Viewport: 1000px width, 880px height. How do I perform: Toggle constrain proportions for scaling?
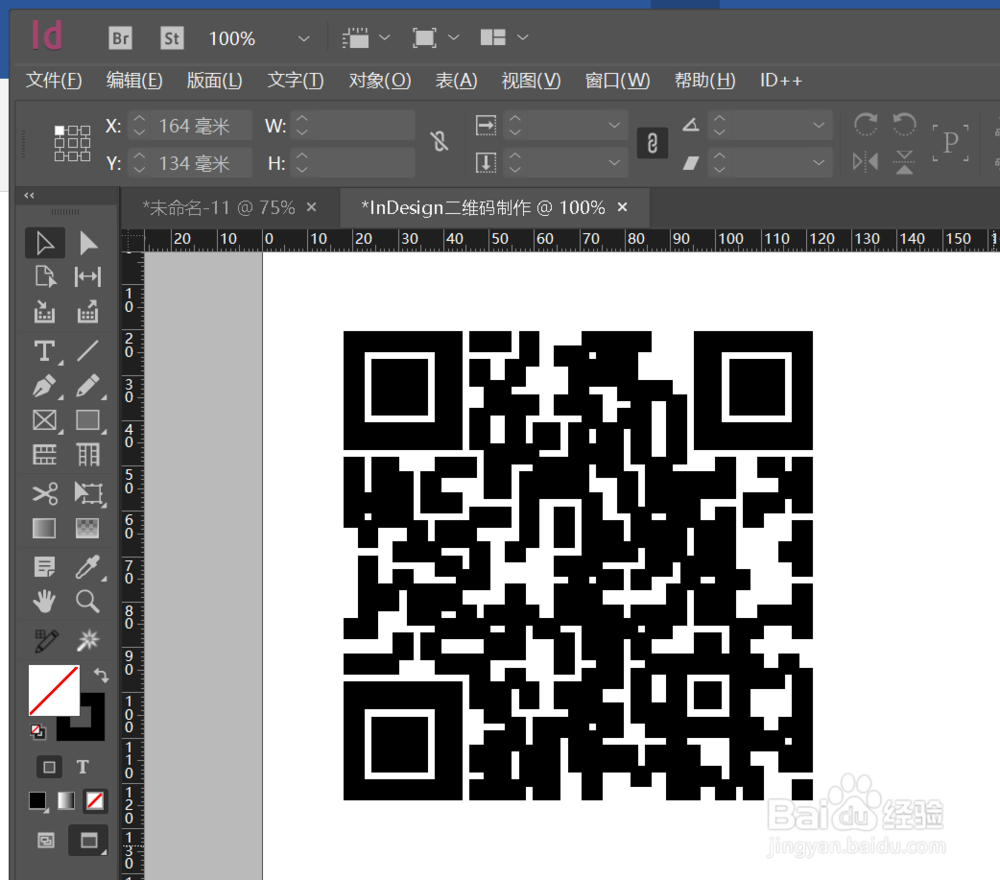point(652,143)
